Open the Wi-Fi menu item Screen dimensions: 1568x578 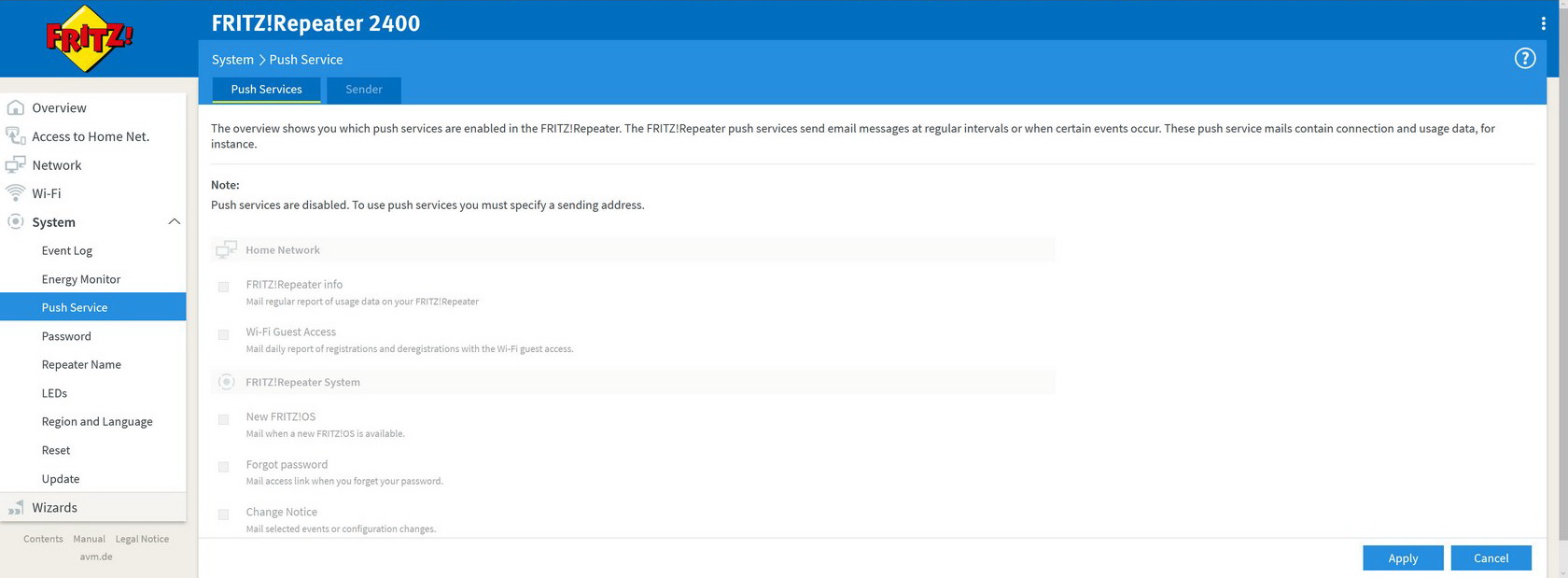93,193
